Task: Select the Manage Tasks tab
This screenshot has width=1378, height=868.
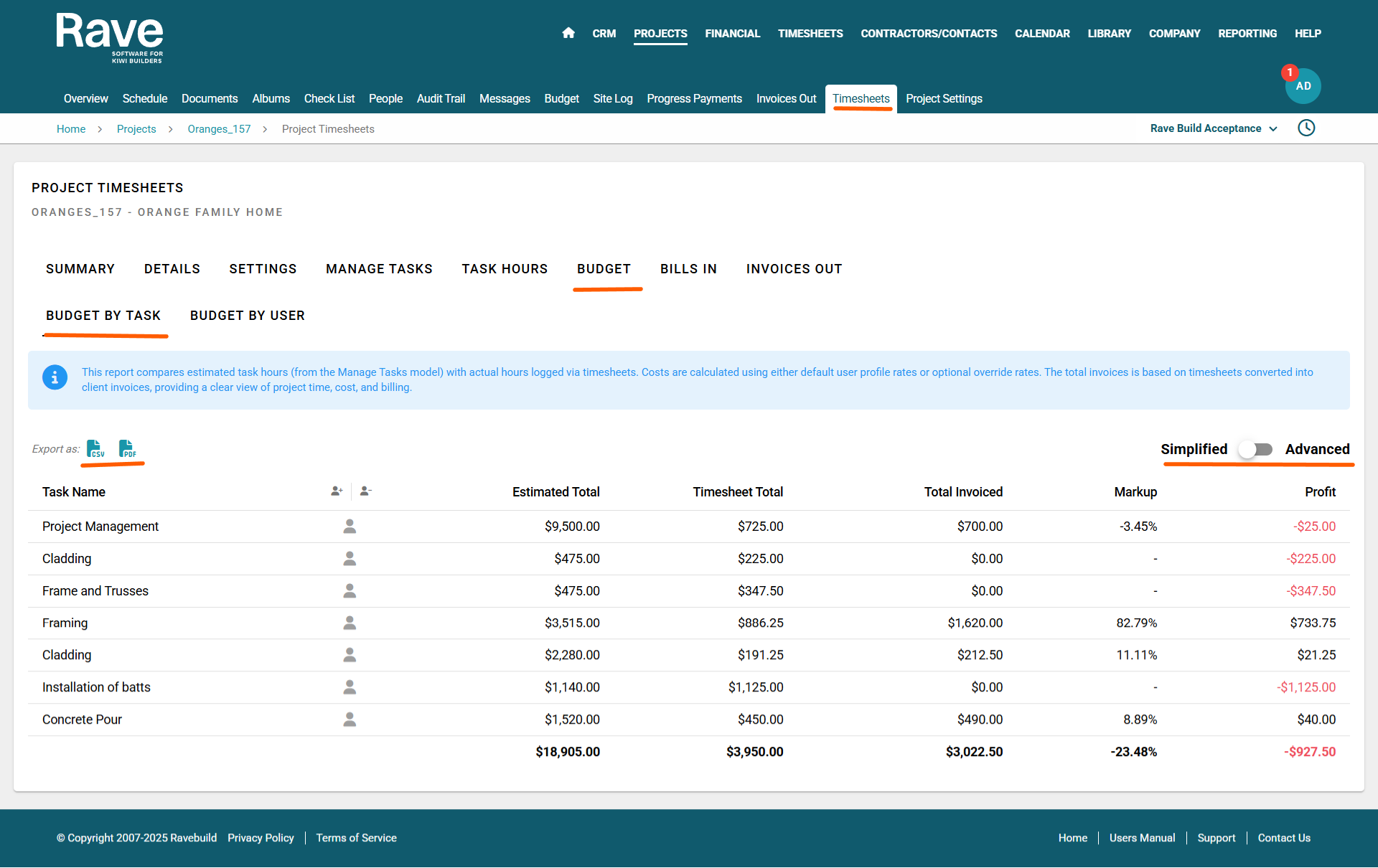Action: [x=379, y=269]
